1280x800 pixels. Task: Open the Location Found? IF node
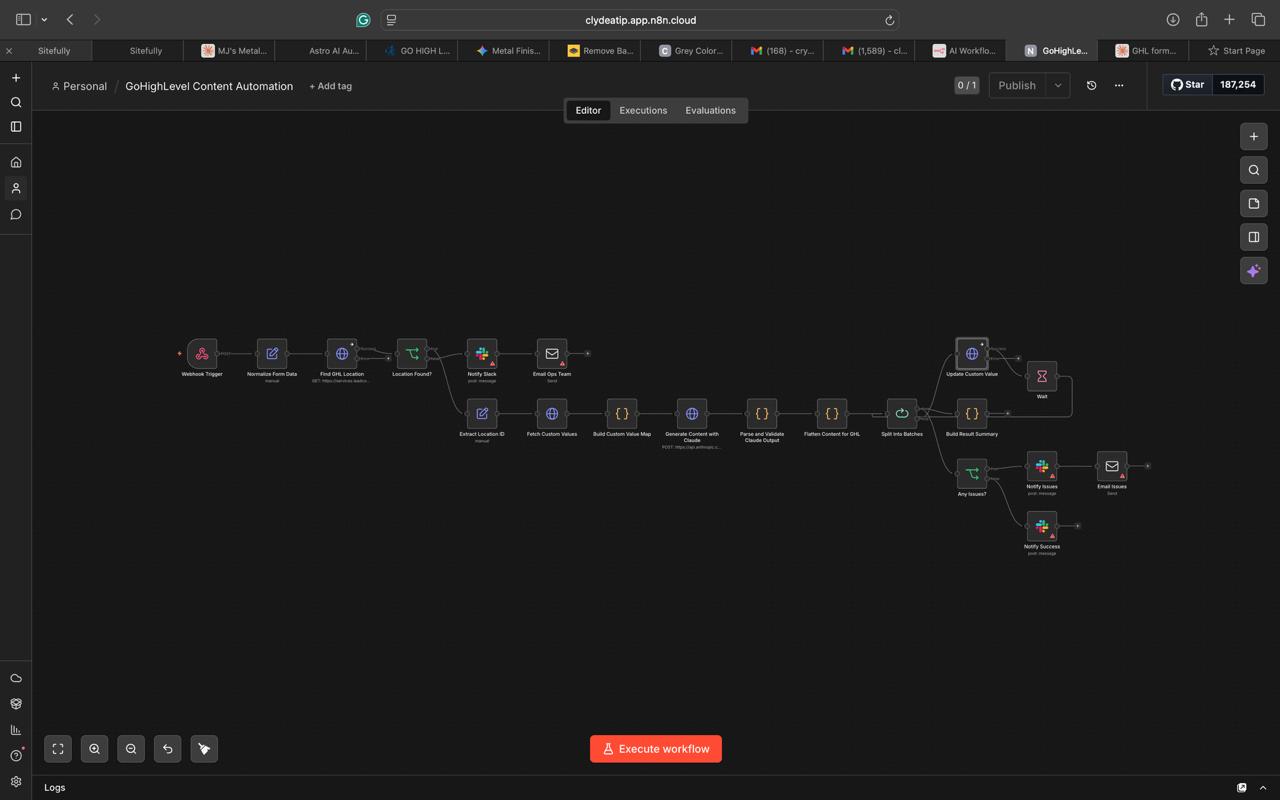pyautogui.click(x=412, y=354)
